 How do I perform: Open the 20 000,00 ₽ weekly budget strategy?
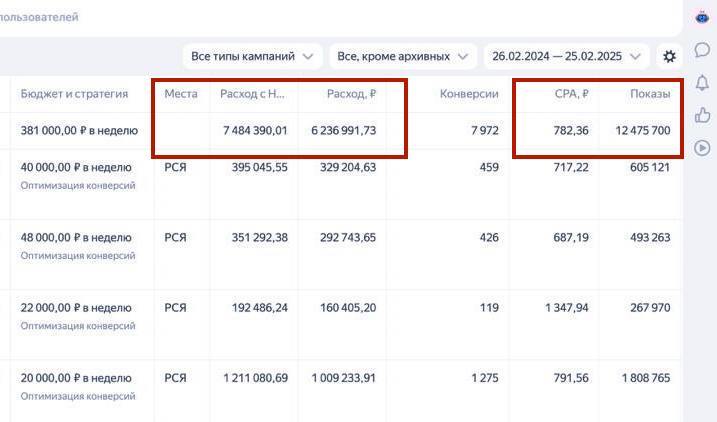[x=76, y=378]
